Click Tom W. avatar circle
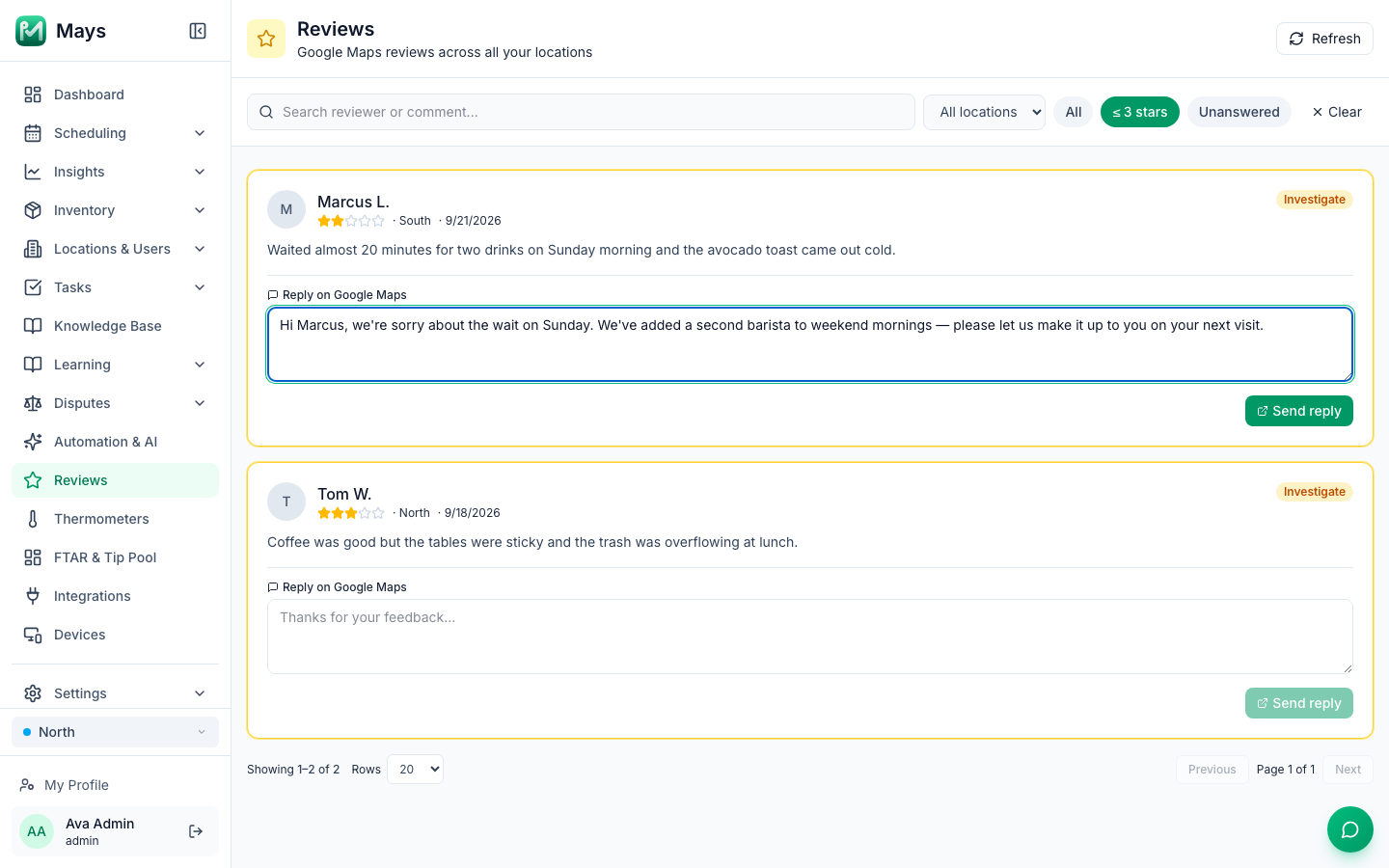The image size is (1389, 868). pyautogui.click(x=286, y=502)
